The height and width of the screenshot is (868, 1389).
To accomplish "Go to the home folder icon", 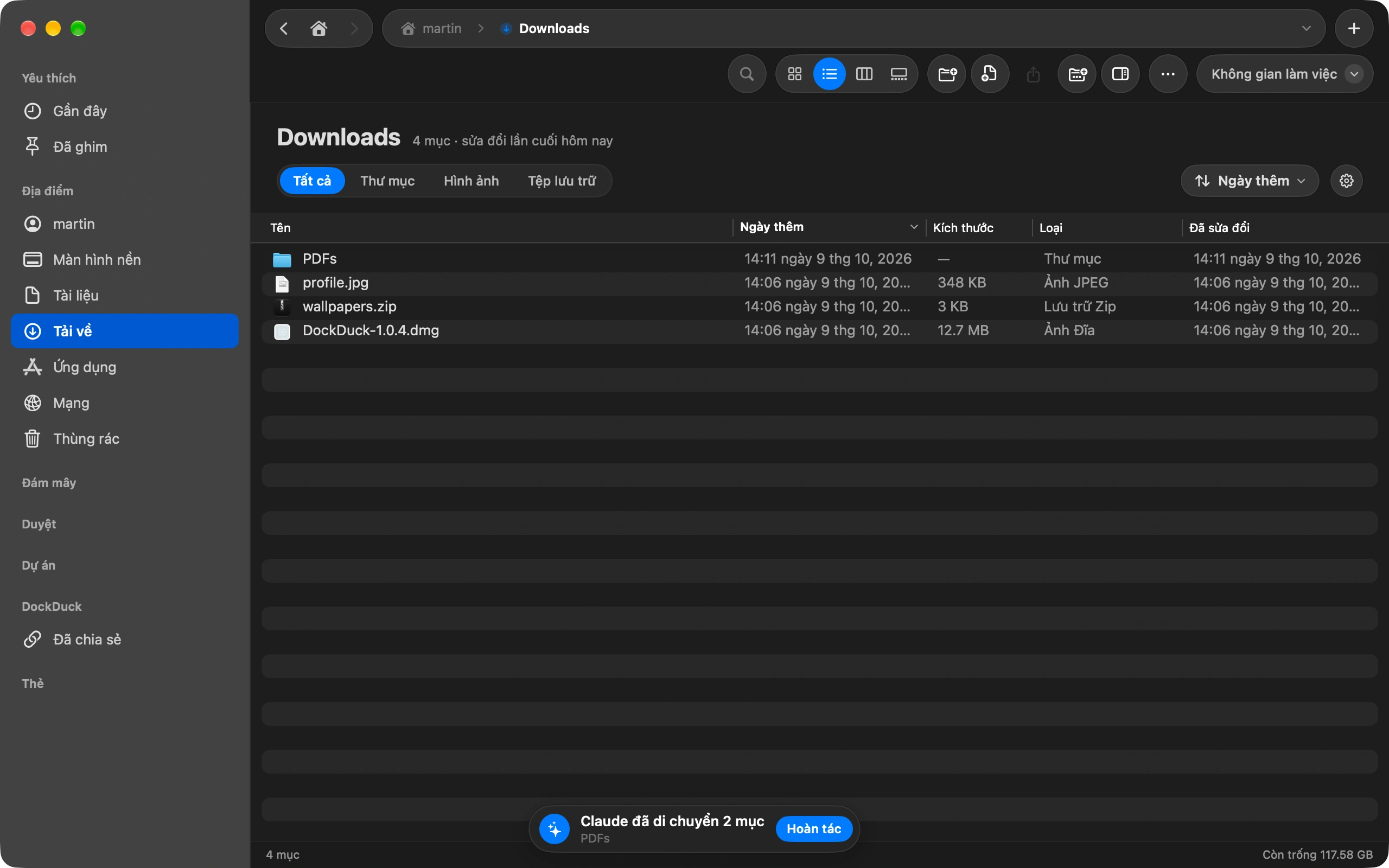I will [319, 28].
